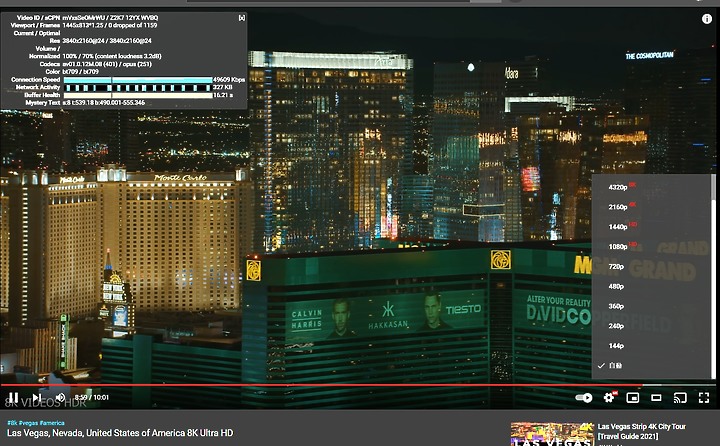Choose 144p quality option
This screenshot has width=720, height=446.
pyautogui.click(x=651, y=345)
